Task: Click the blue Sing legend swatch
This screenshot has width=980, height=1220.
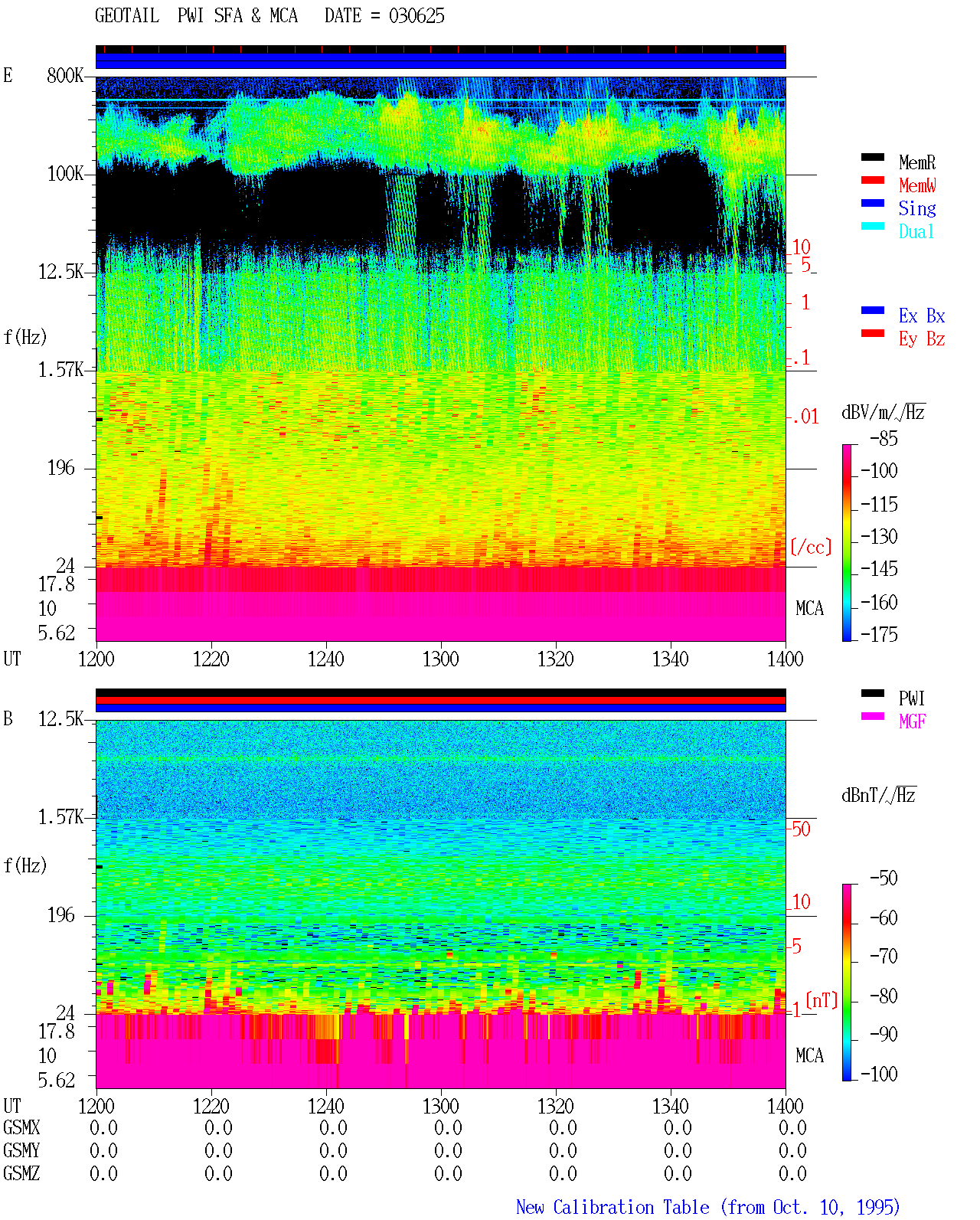Action: (x=873, y=203)
